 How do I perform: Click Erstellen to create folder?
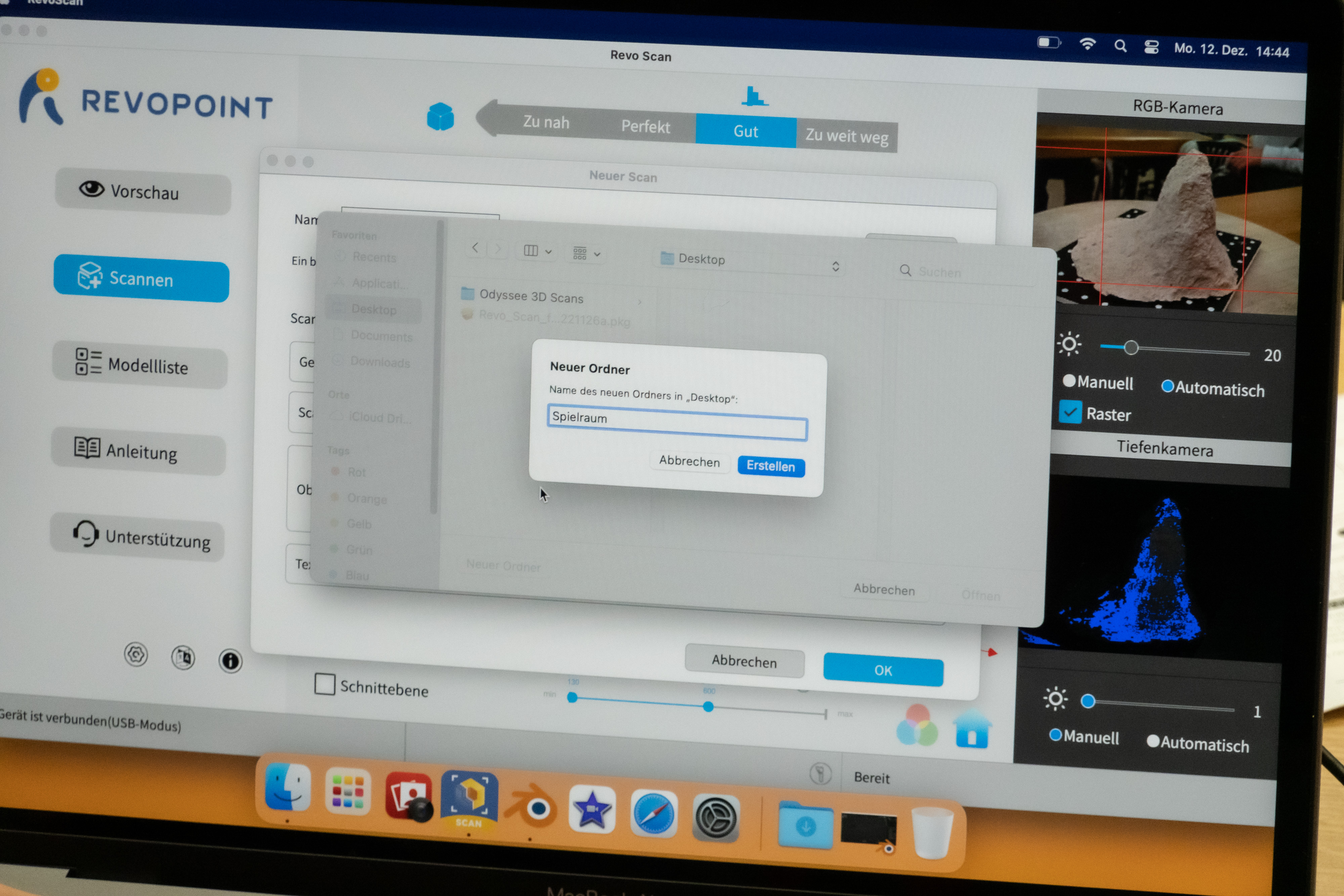pos(771,466)
